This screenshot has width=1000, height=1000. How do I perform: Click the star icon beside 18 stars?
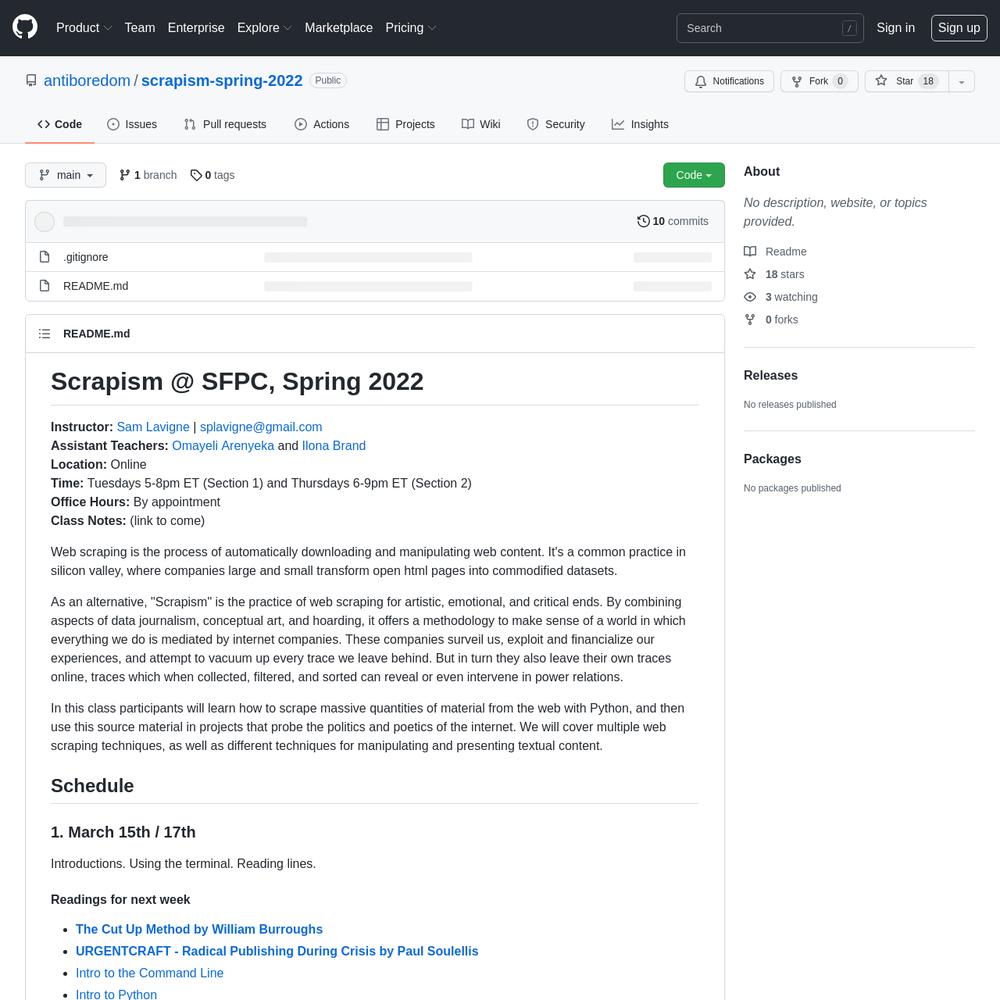(750, 274)
